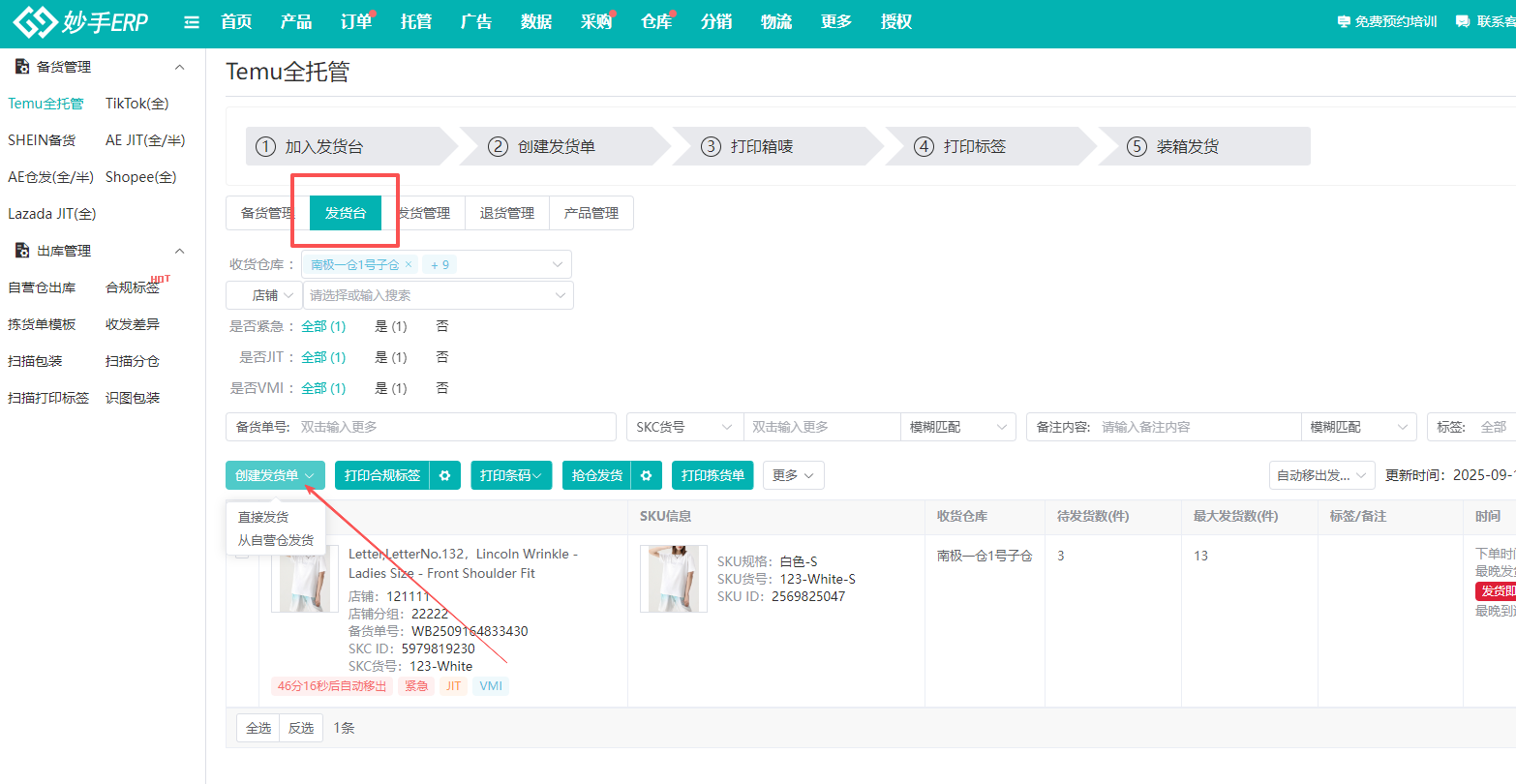Select 否 in the 是否JIT filter

[442, 357]
